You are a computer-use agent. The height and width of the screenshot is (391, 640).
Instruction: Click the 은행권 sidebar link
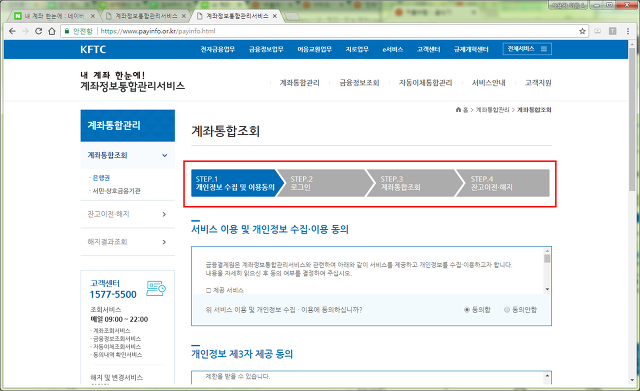pos(101,178)
